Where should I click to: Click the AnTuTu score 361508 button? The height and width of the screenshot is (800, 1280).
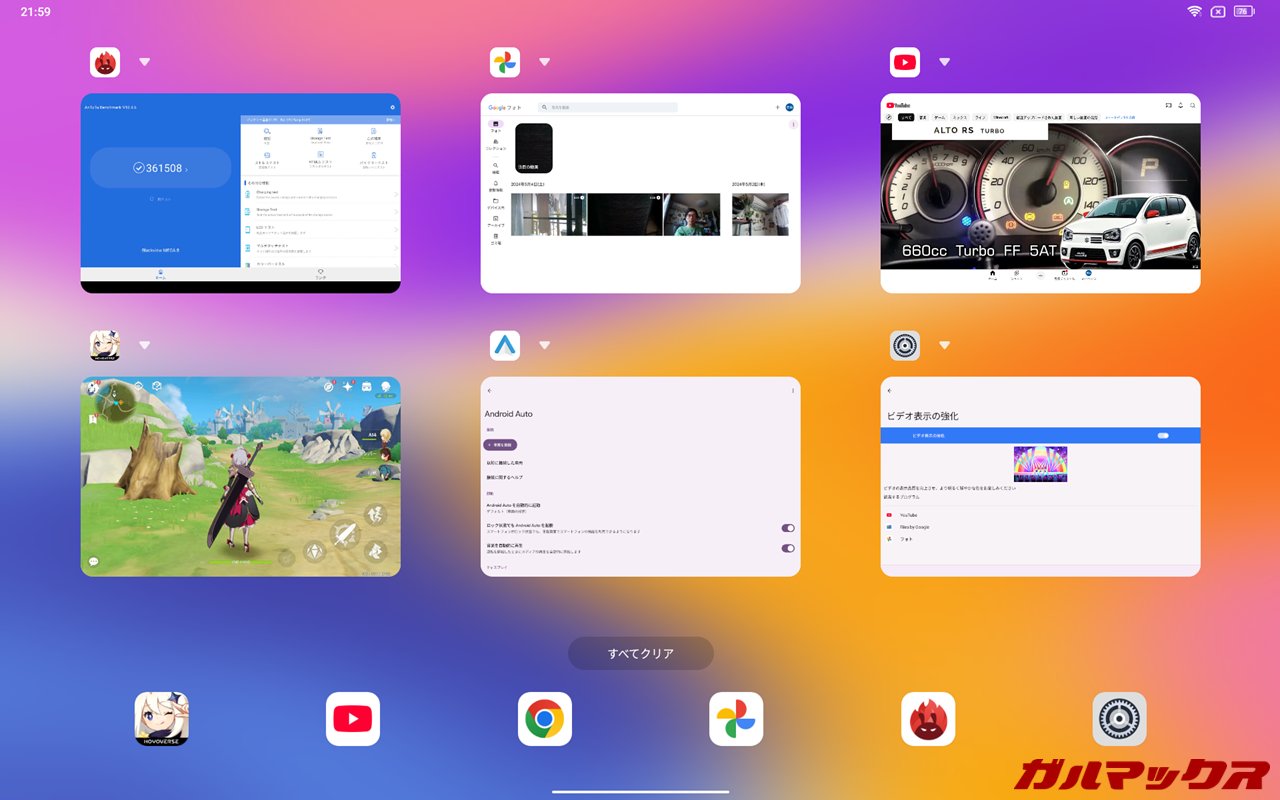pyautogui.click(x=161, y=168)
